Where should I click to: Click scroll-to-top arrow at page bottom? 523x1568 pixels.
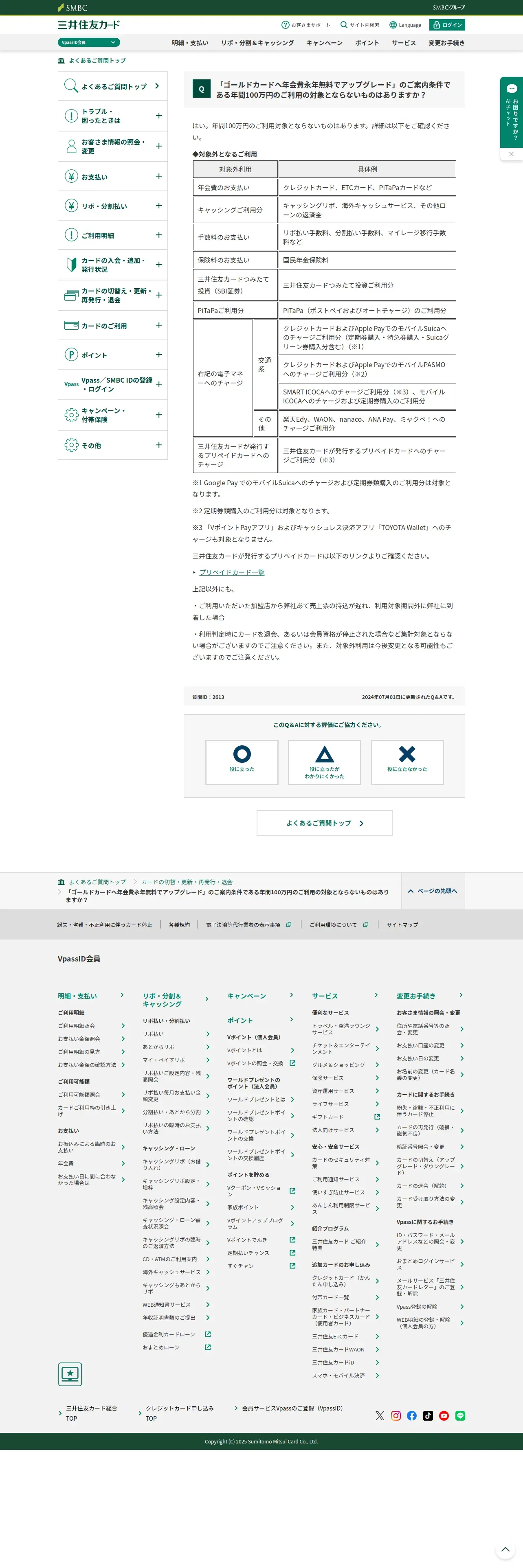click(505, 1549)
